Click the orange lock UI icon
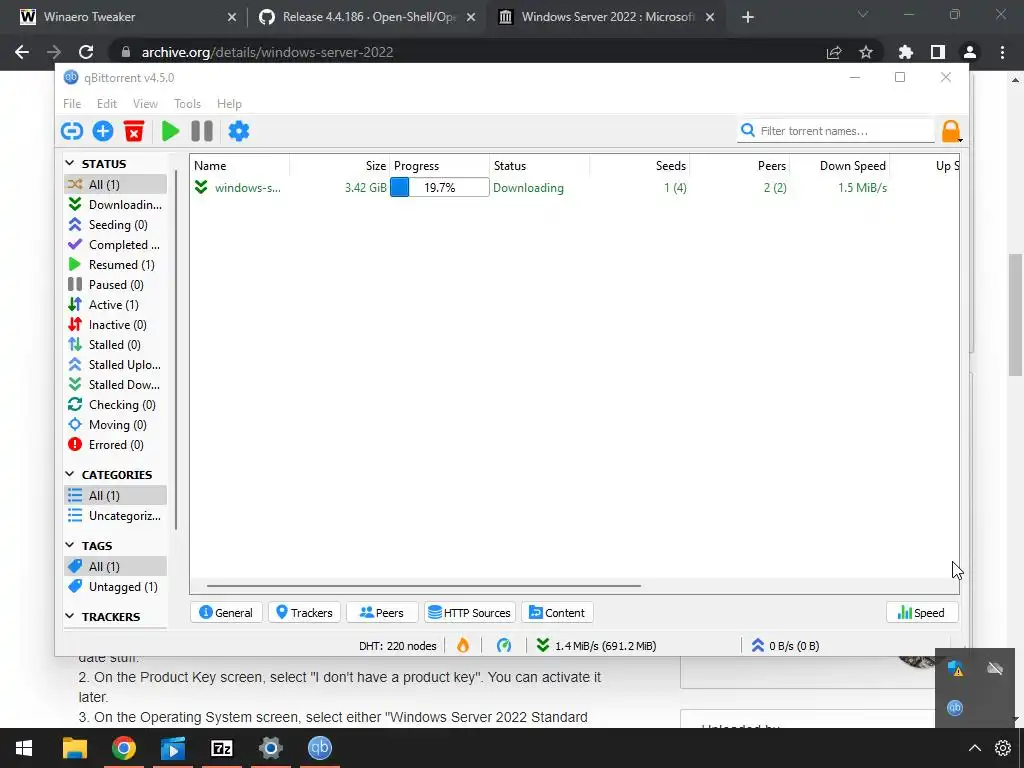The height and width of the screenshot is (768, 1024). tap(951, 131)
